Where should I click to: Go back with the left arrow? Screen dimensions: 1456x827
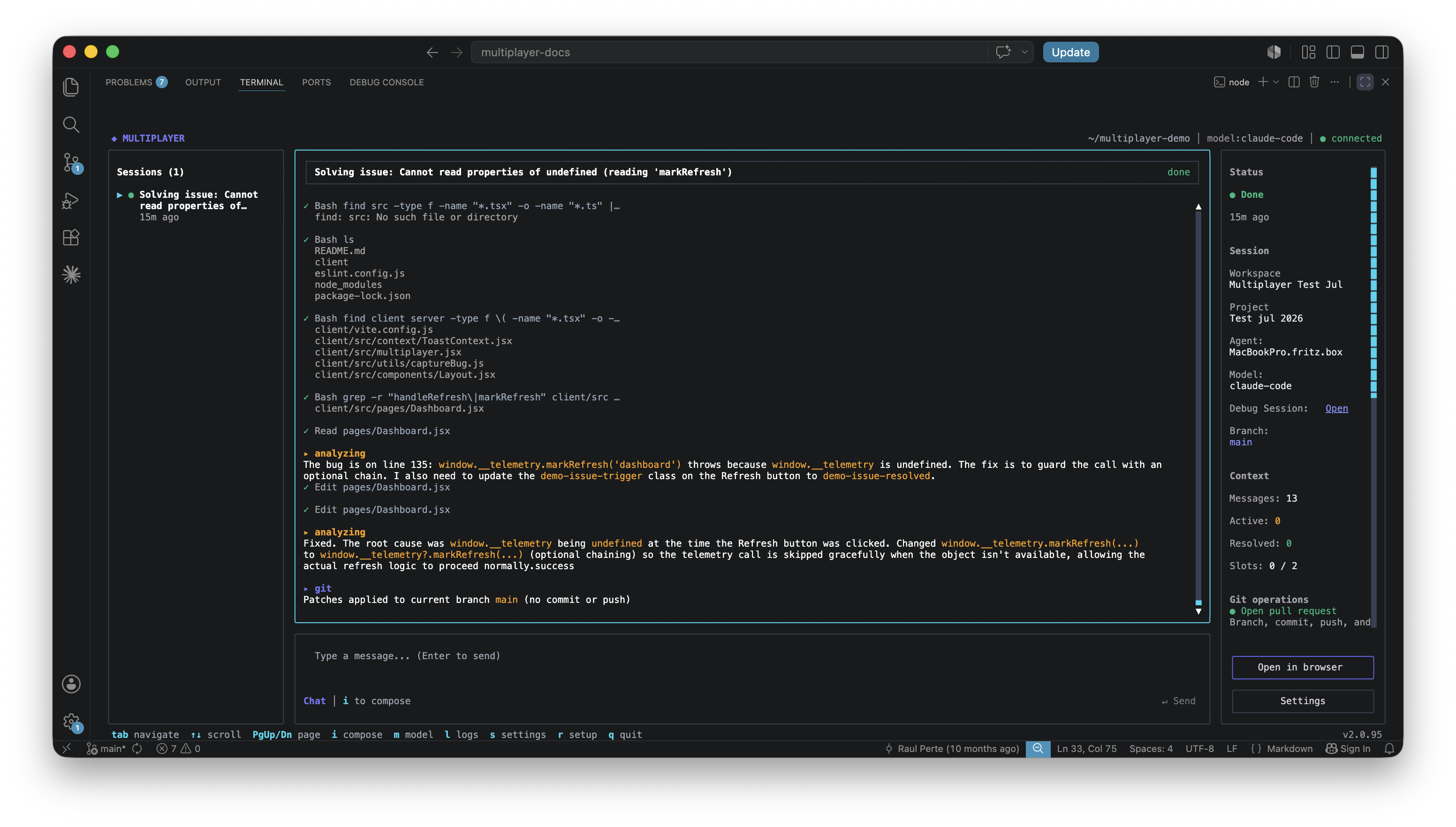click(x=432, y=52)
